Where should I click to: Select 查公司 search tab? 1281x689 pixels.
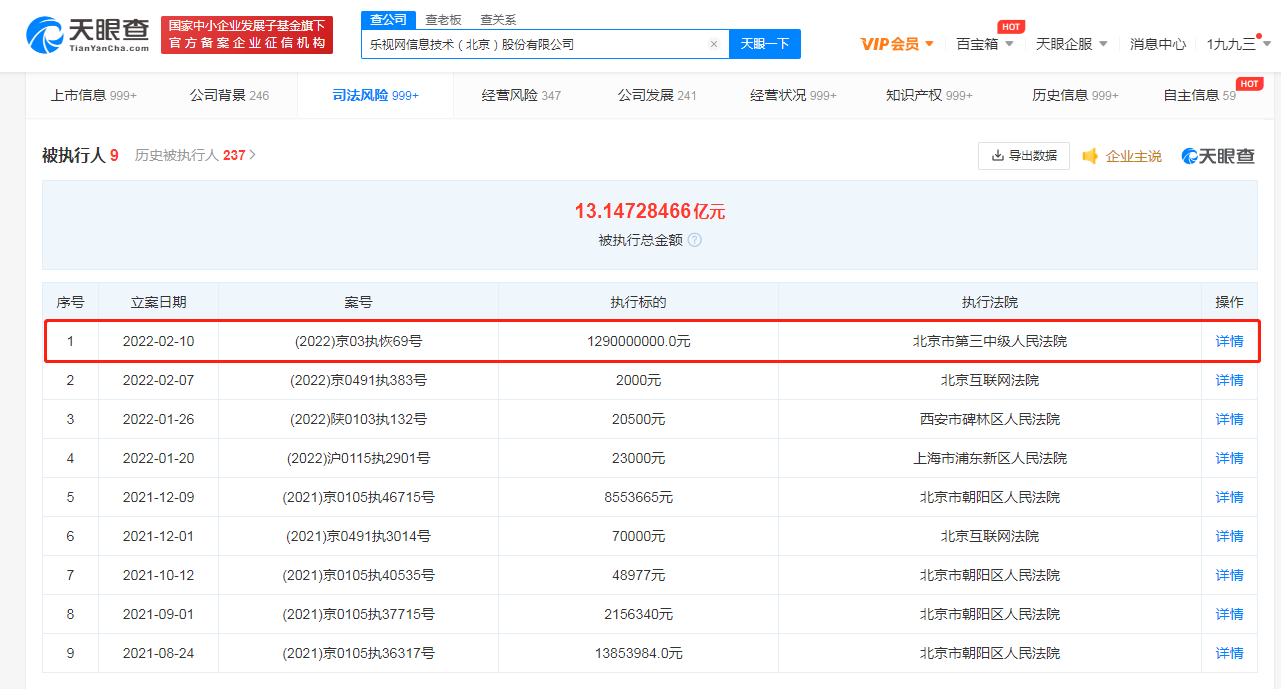click(x=388, y=20)
